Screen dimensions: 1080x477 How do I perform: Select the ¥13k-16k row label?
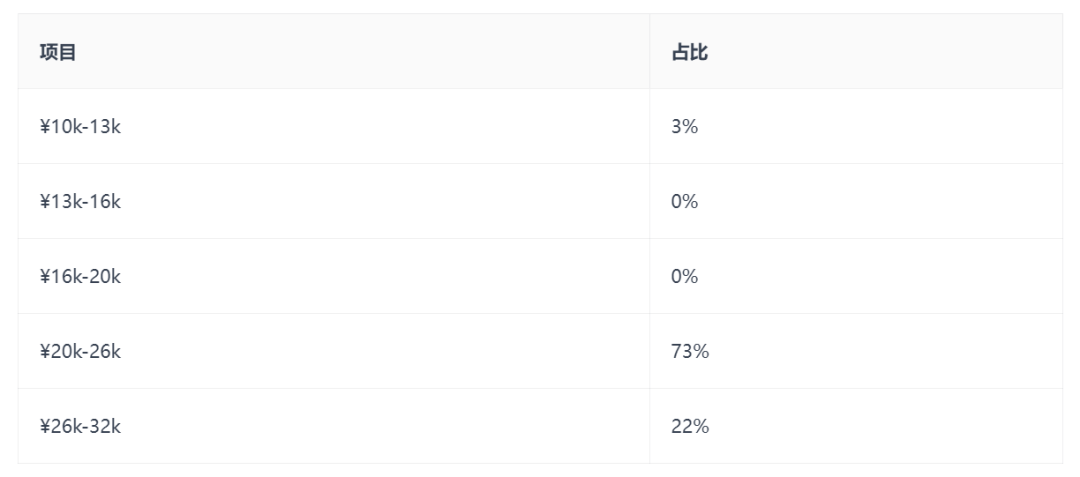coord(80,202)
